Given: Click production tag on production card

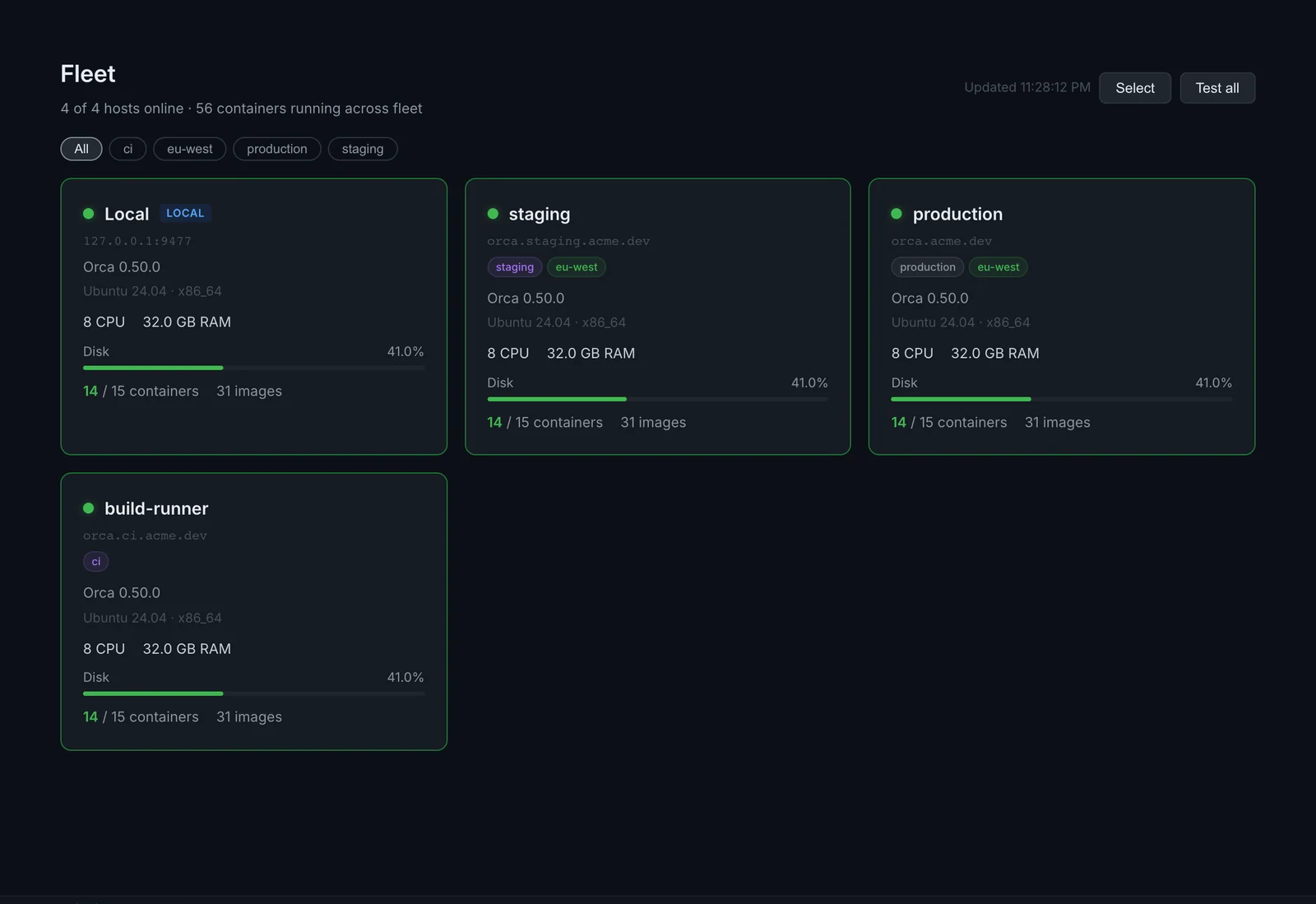Looking at the screenshot, I should coord(928,267).
